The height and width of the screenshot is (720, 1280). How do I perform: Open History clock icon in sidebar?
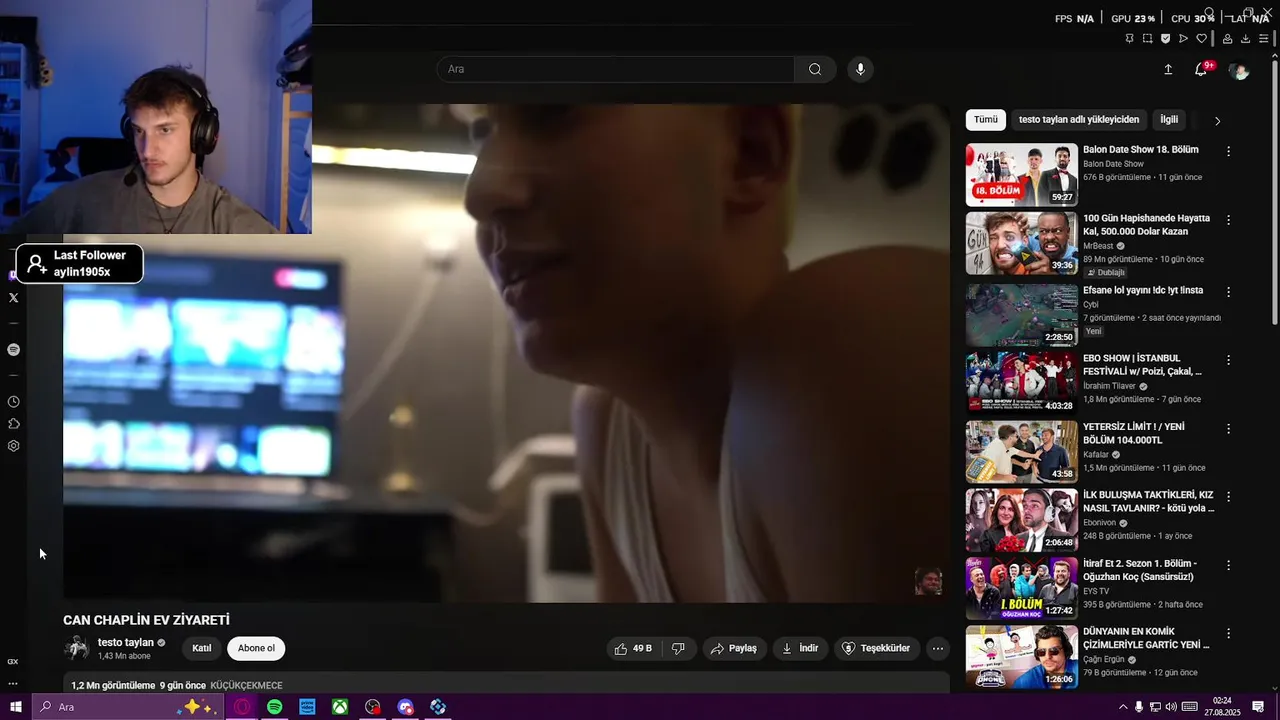[x=13, y=402]
